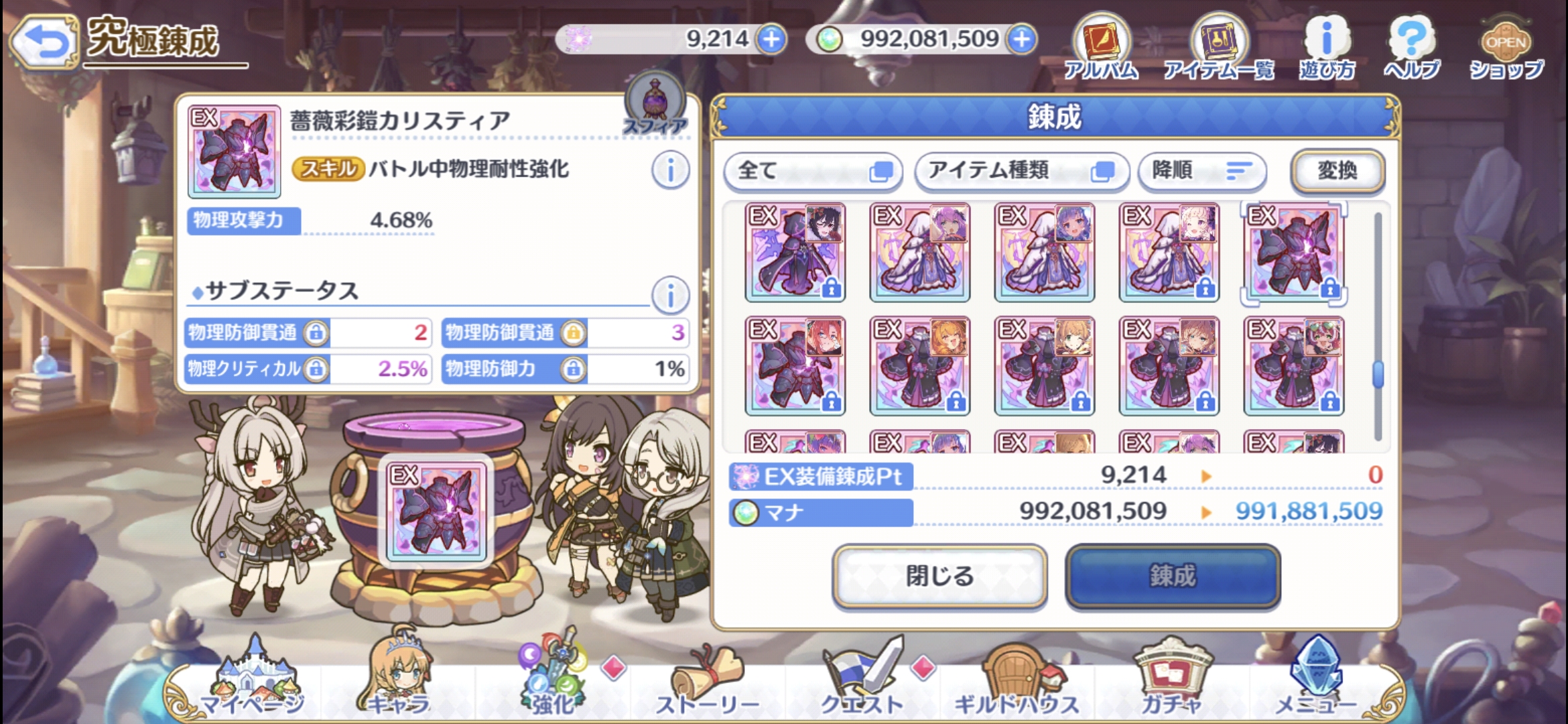Viewport: 1568px width, 724px height.
Task: Add more EX points with plus button
Action: click(x=771, y=40)
